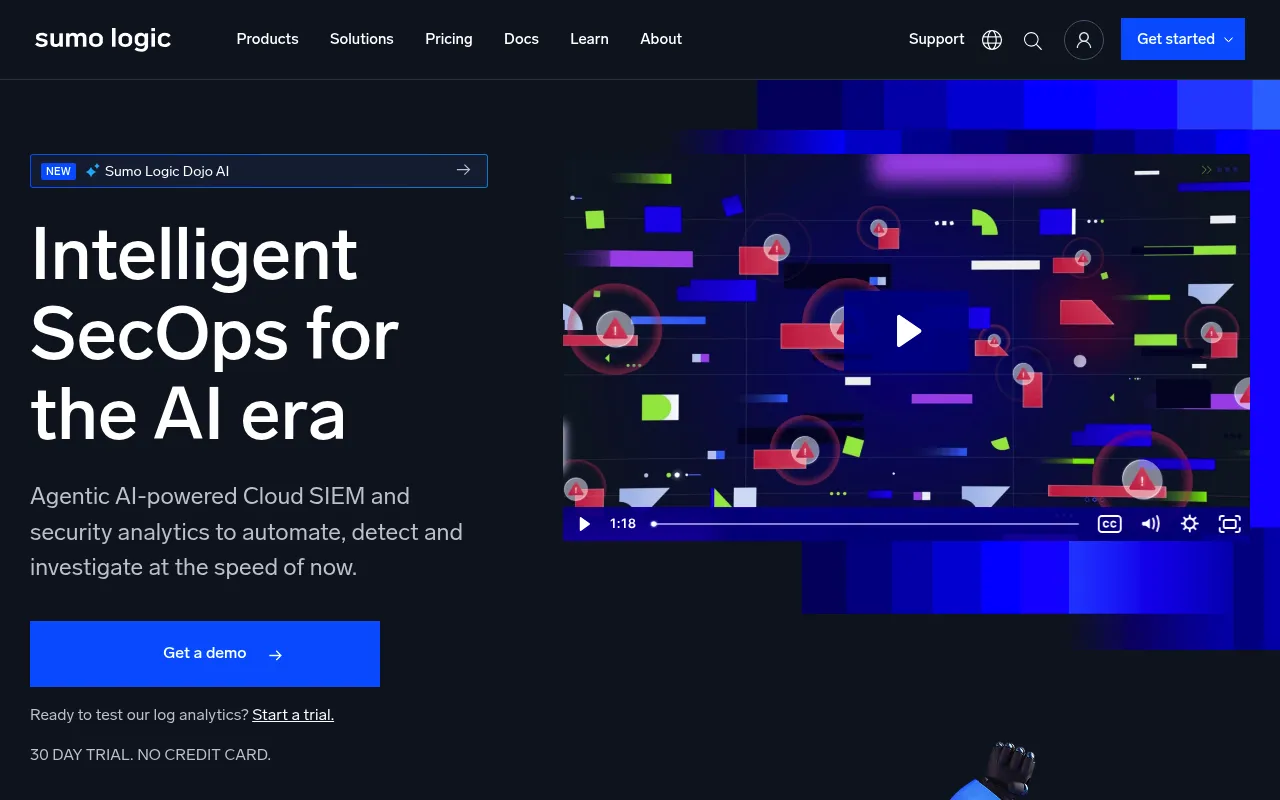
Task: Click the Get a demo button
Action: (x=205, y=654)
